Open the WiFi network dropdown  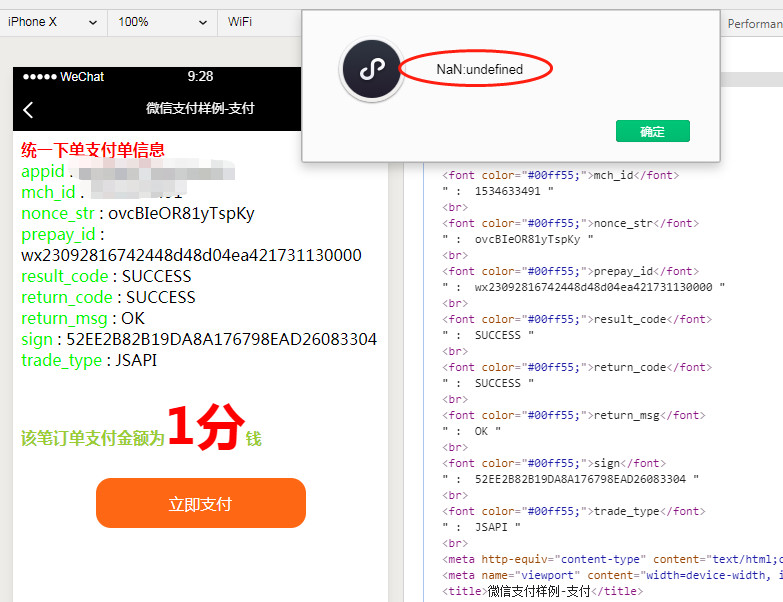click(x=260, y=22)
